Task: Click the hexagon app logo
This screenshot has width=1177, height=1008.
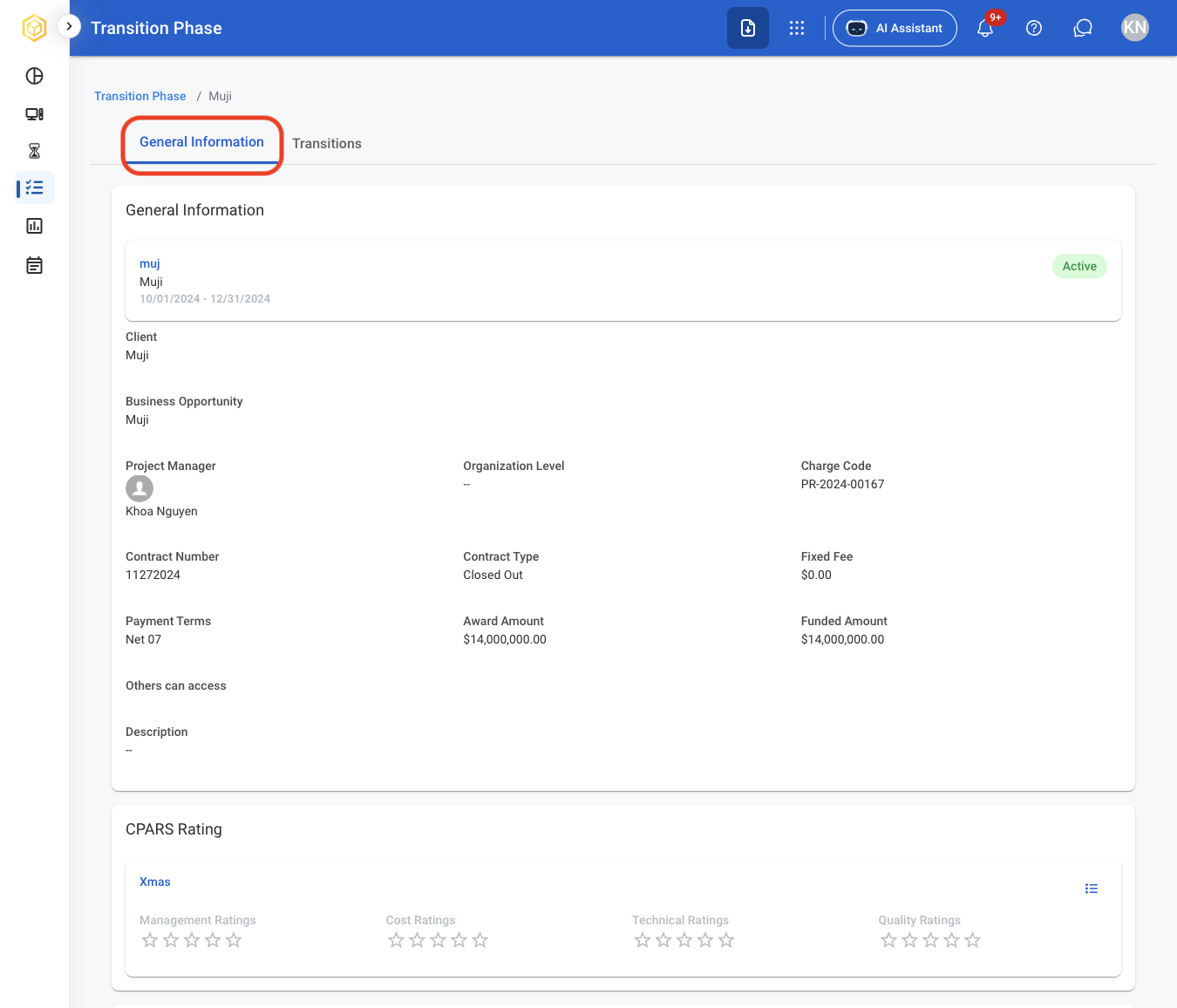Action: 34,28
